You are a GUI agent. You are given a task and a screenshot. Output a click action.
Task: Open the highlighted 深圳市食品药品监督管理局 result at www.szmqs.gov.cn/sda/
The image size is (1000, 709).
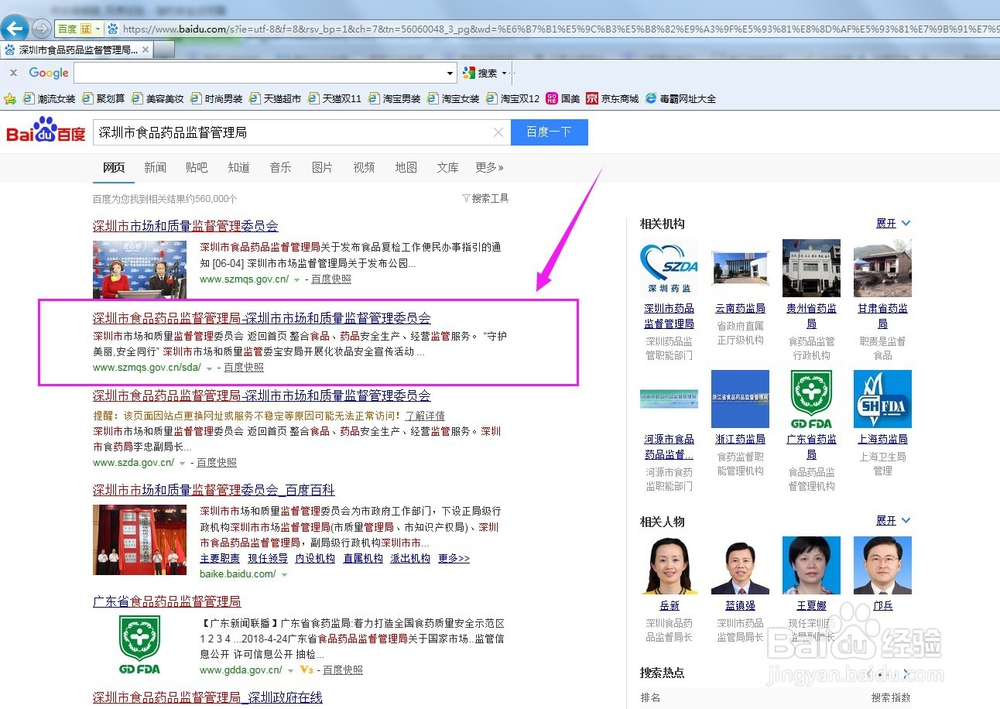[x=261, y=318]
